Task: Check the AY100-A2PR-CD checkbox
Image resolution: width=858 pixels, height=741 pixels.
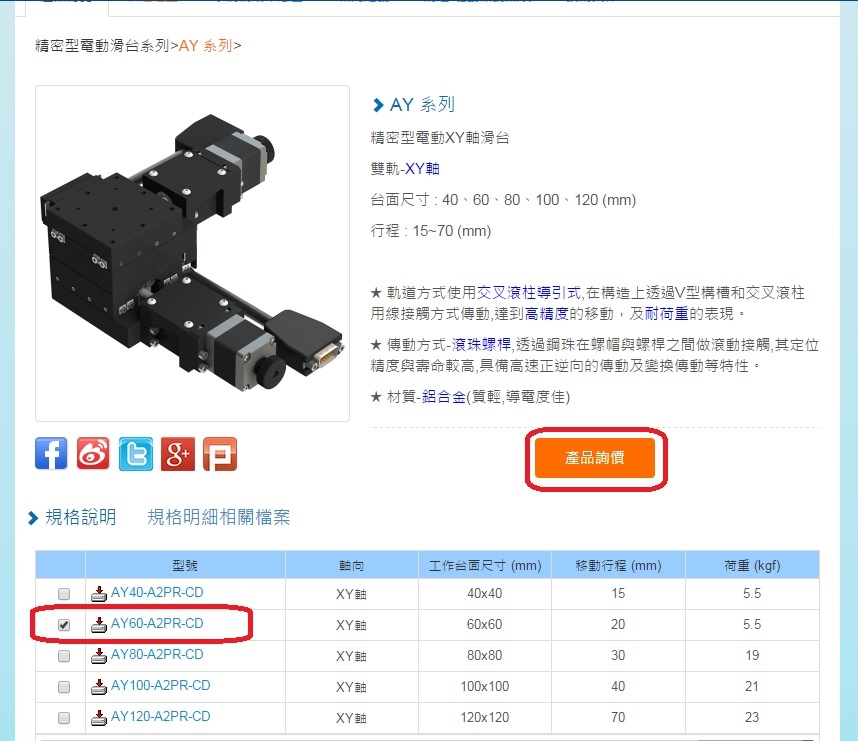Action: click(64, 687)
